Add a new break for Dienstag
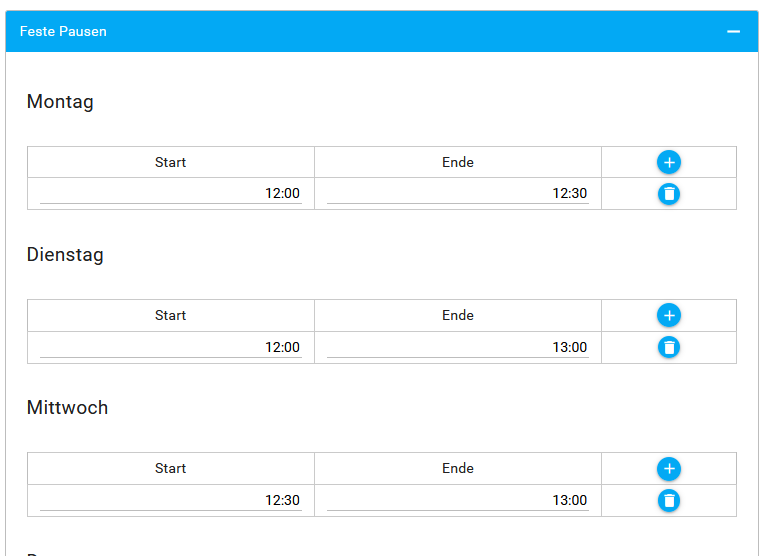Image resolution: width=767 pixels, height=556 pixels. click(669, 315)
